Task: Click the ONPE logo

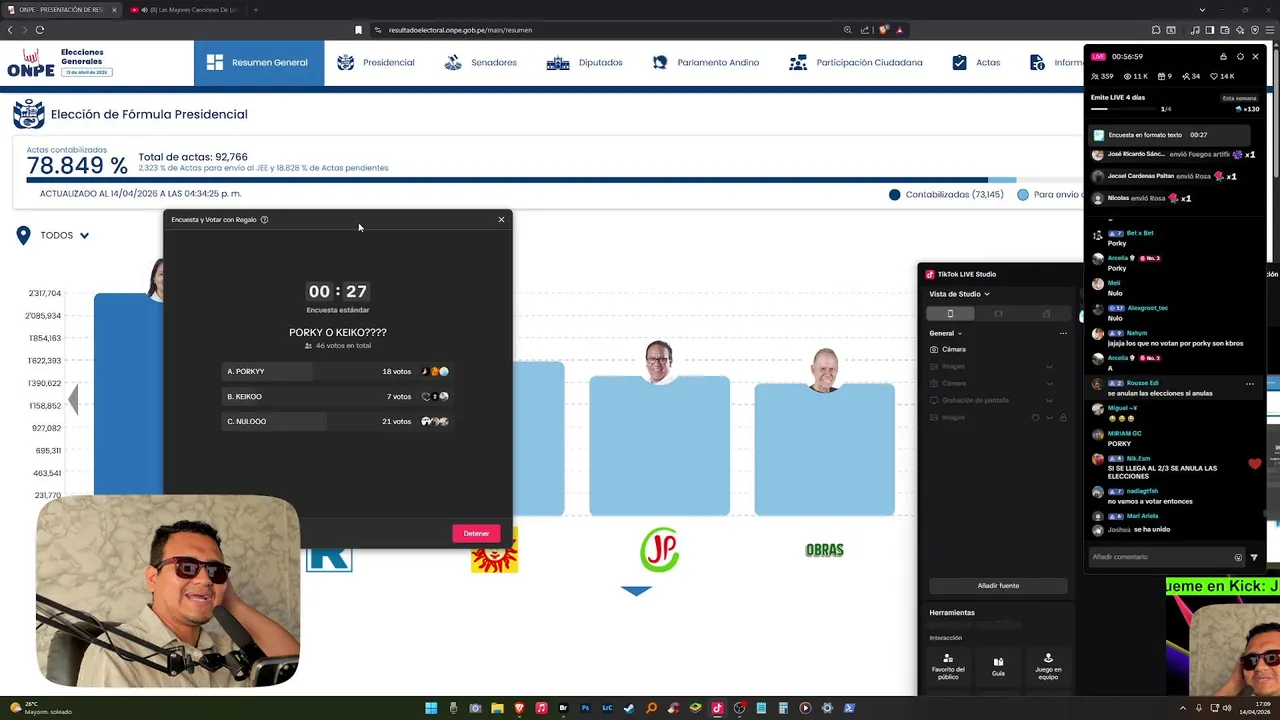Action: [x=31, y=63]
